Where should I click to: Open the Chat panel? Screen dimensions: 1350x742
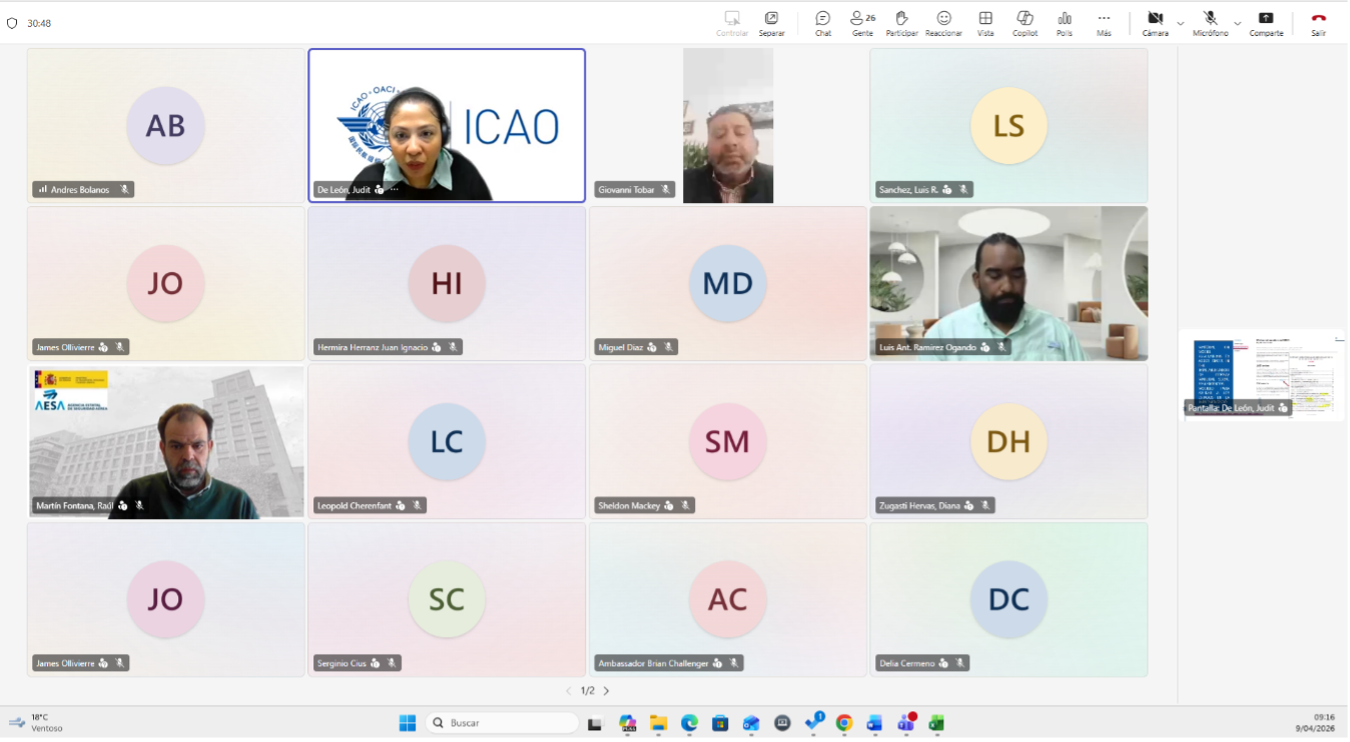point(822,22)
